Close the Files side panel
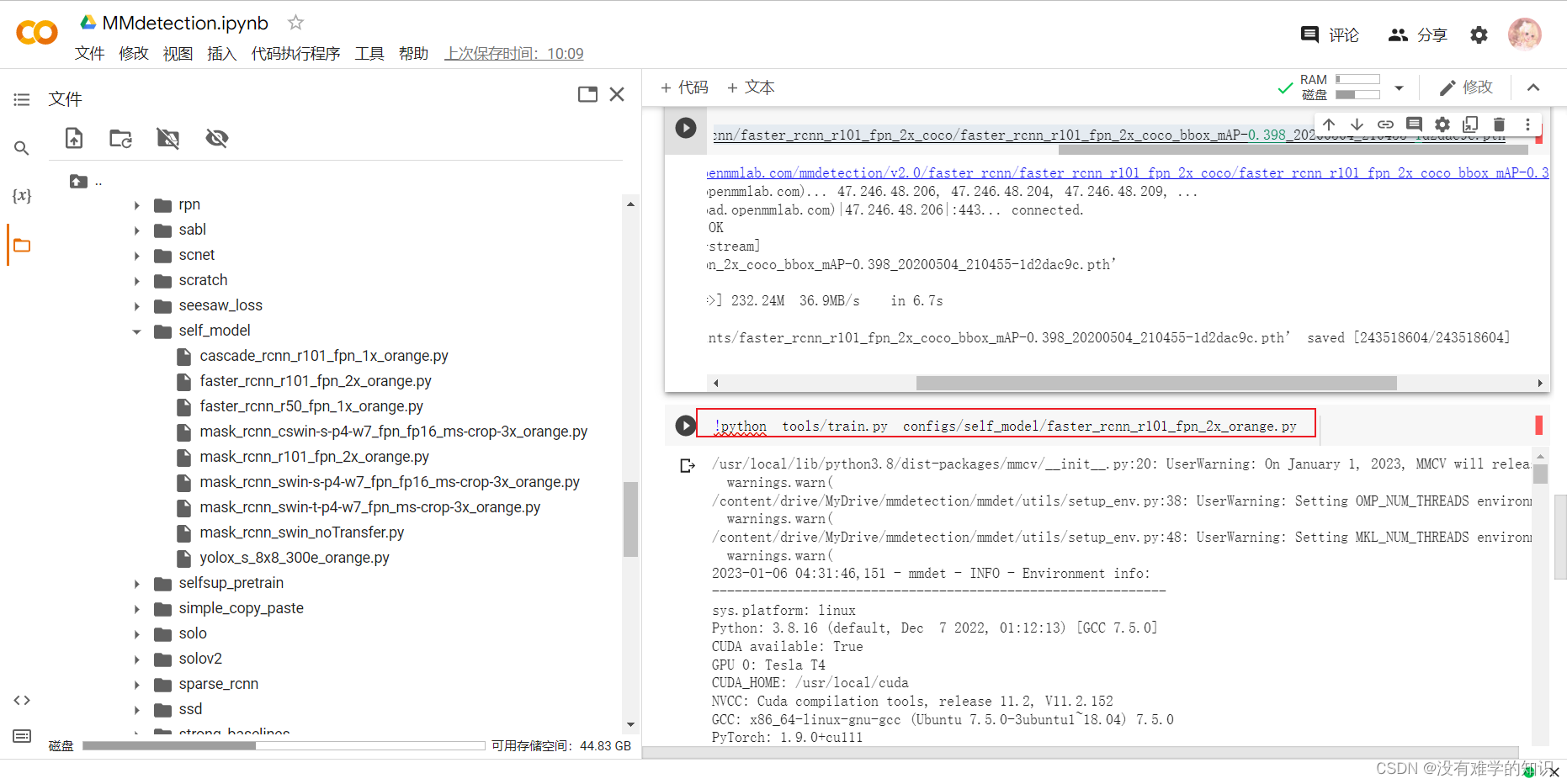 [x=617, y=94]
